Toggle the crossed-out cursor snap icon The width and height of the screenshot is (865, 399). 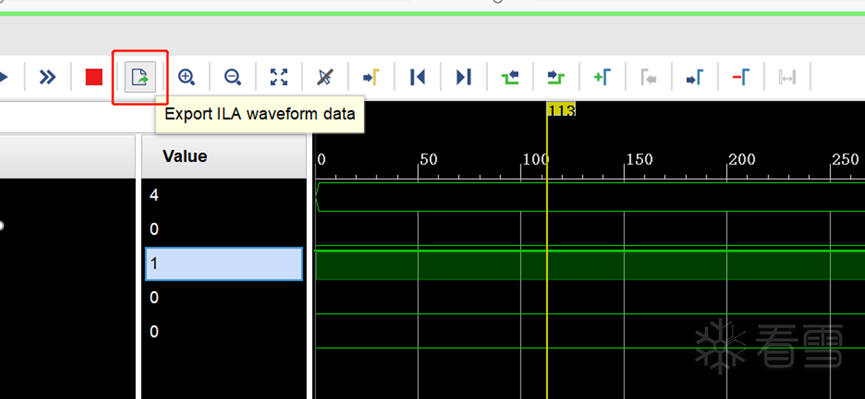pyautogui.click(x=325, y=77)
